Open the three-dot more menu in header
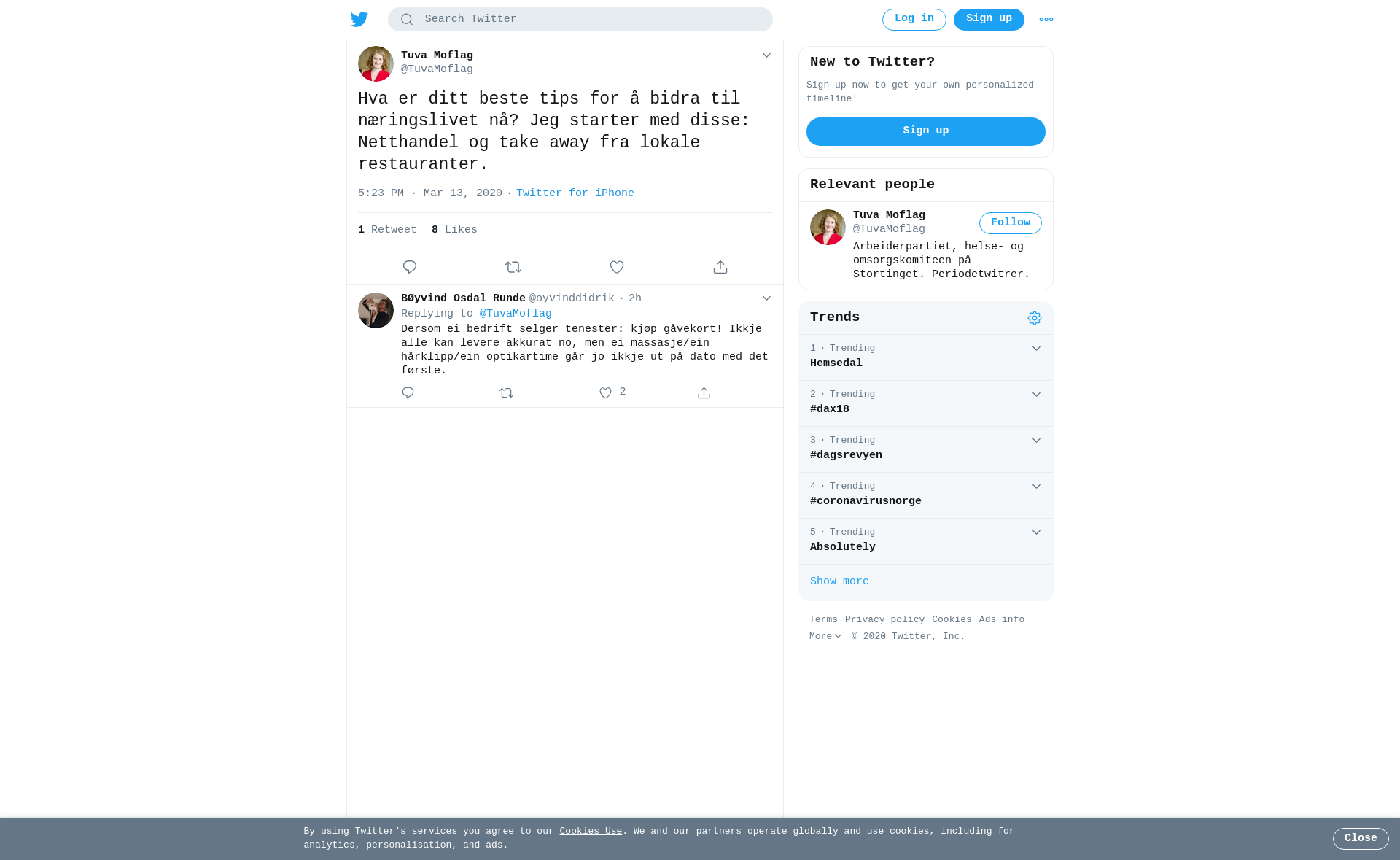 tap(1046, 20)
